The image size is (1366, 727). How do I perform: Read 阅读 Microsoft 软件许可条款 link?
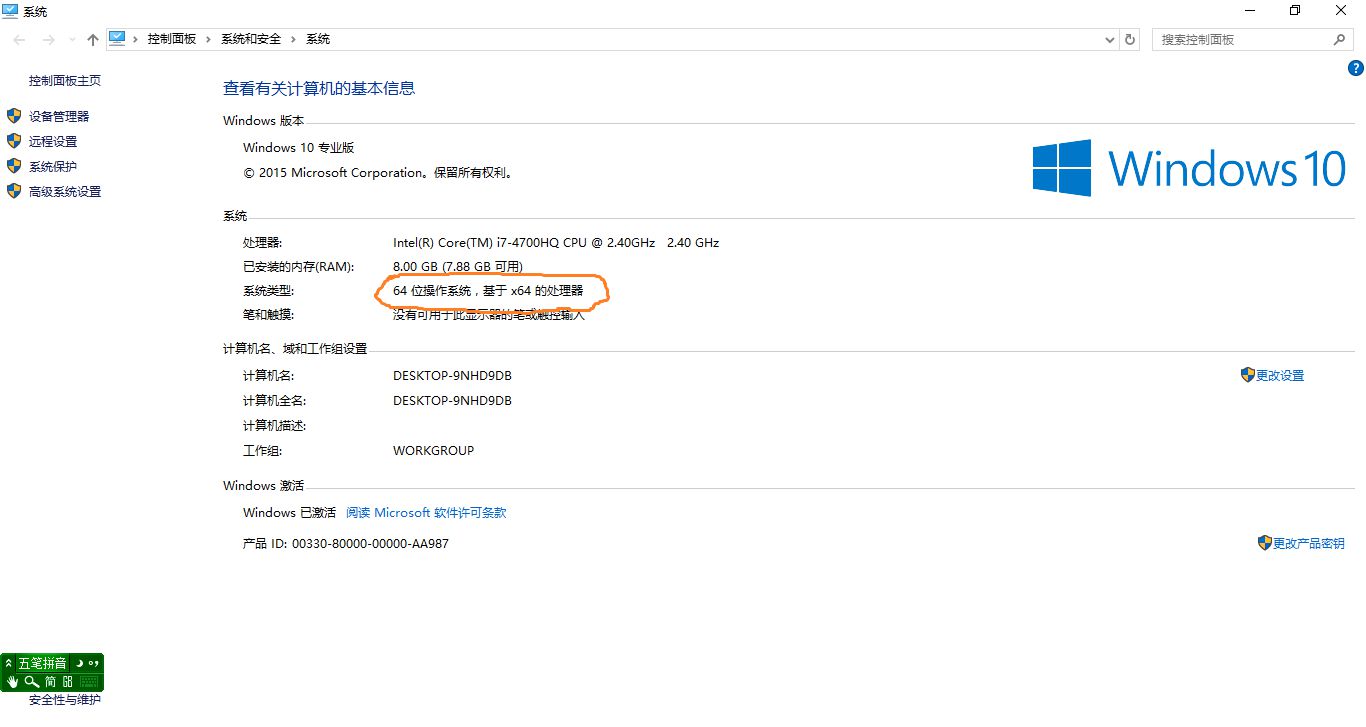click(426, 512)
